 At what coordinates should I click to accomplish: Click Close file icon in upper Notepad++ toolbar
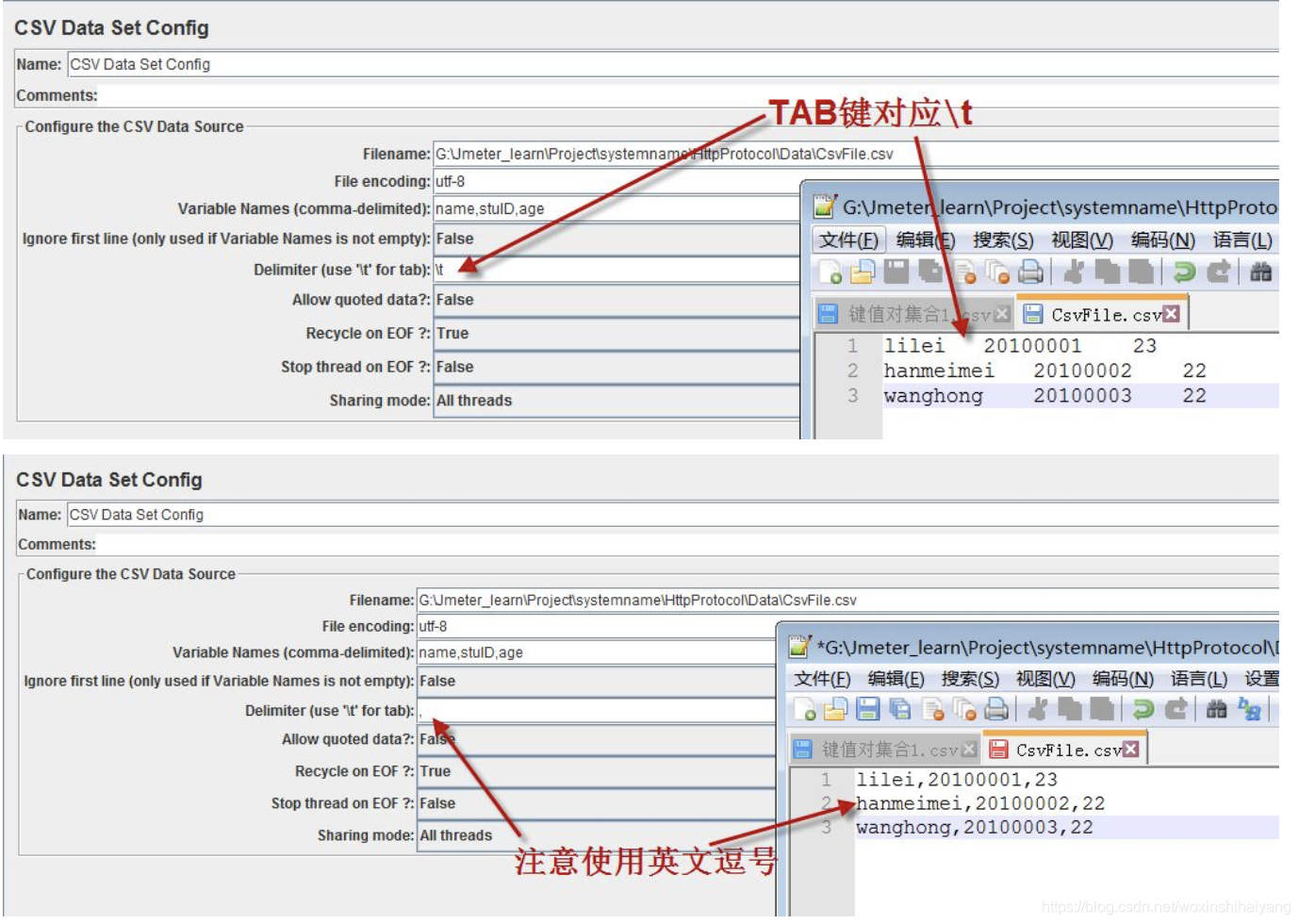(x=964, y=272)
